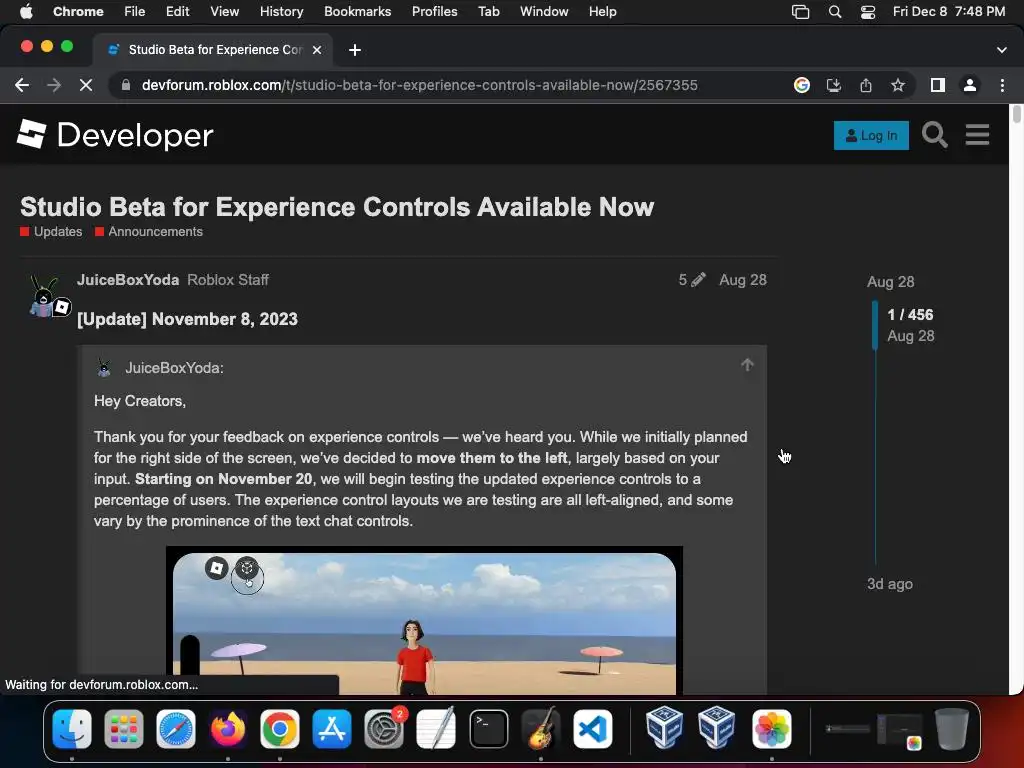Open the Tab menu

(x=488, y=11)
